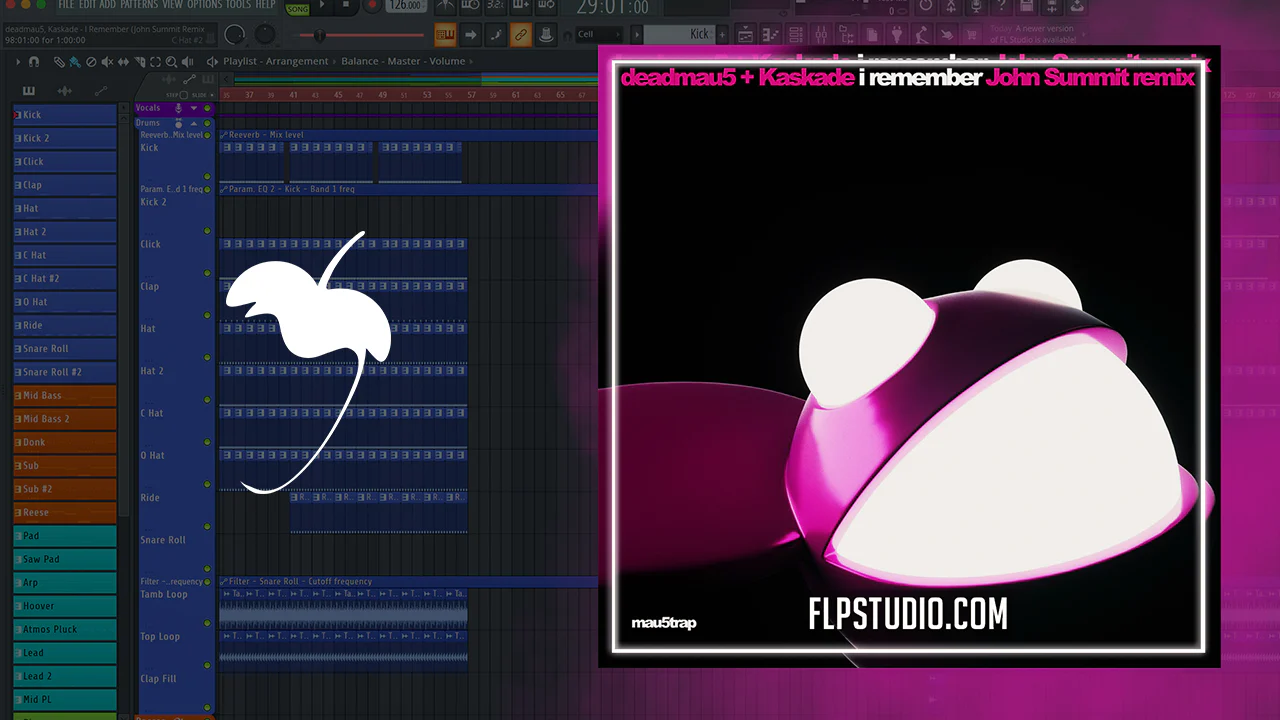The image size is (1280, 720).
Task: Mute the Clap track
Action: point(207,315)
